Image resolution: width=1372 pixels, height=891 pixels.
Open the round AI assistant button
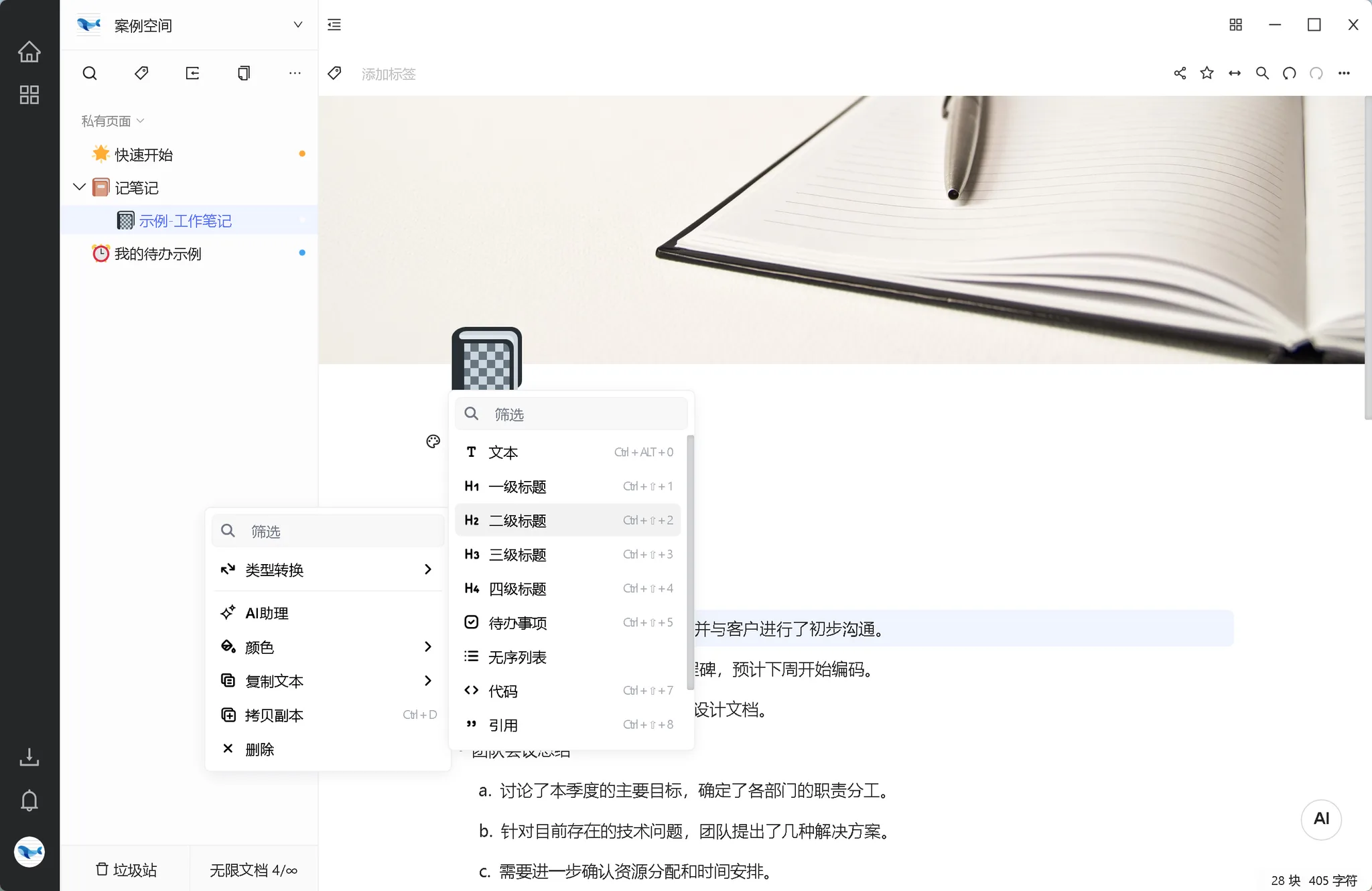[x=1321, y=819]
